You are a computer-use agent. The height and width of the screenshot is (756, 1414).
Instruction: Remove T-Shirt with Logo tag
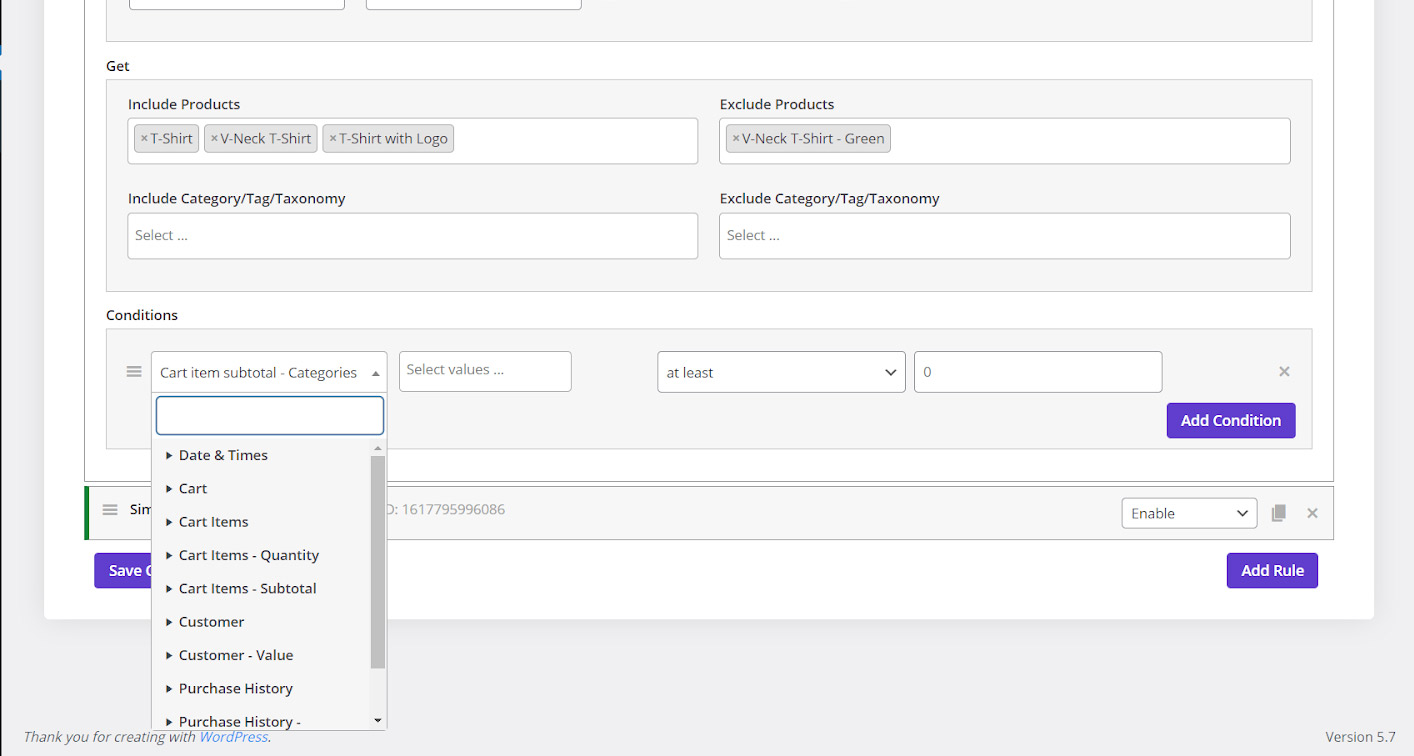[x=333, y=139]
